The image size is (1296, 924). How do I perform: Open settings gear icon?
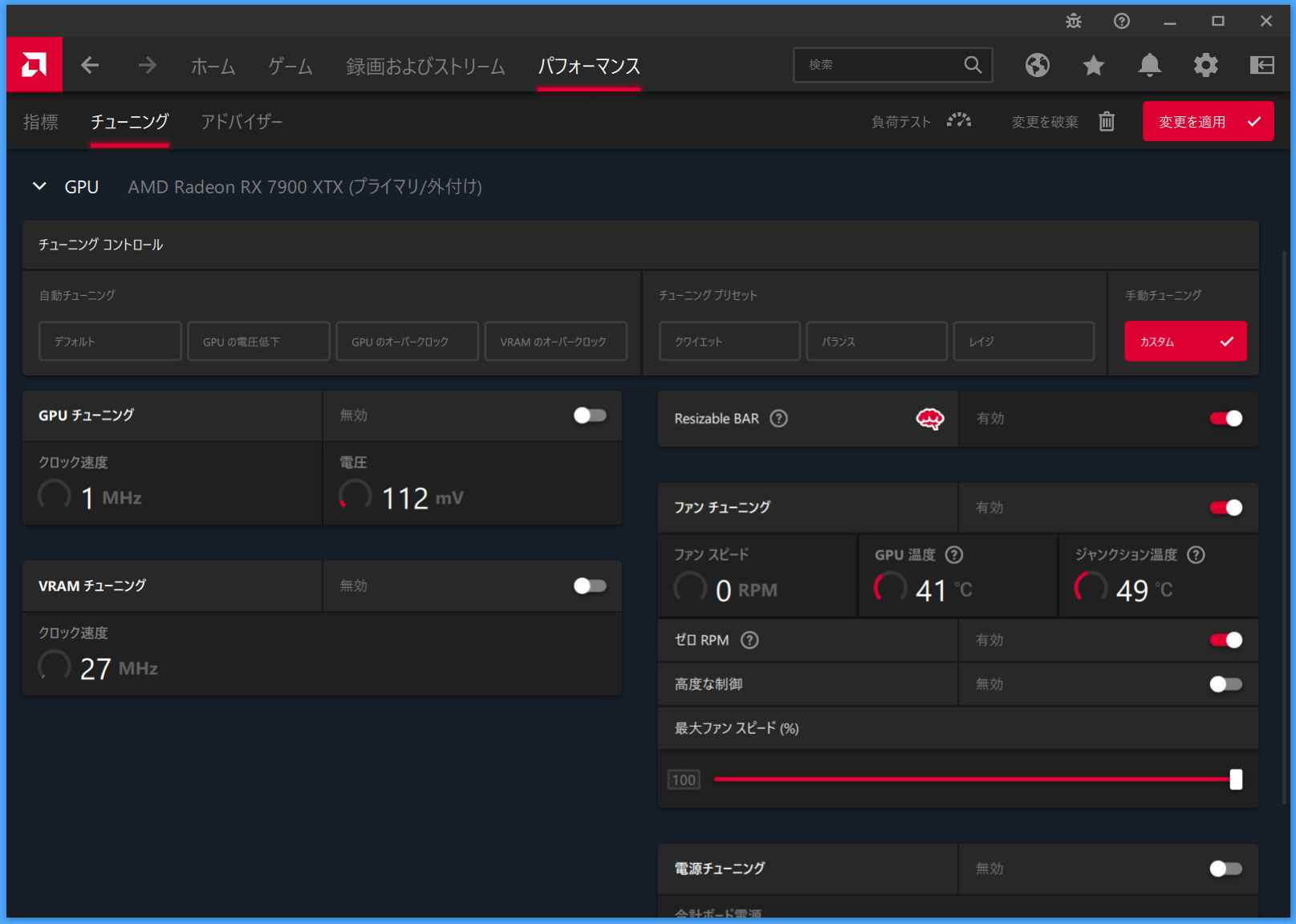pyautogui.click(x=1206, y=65)
